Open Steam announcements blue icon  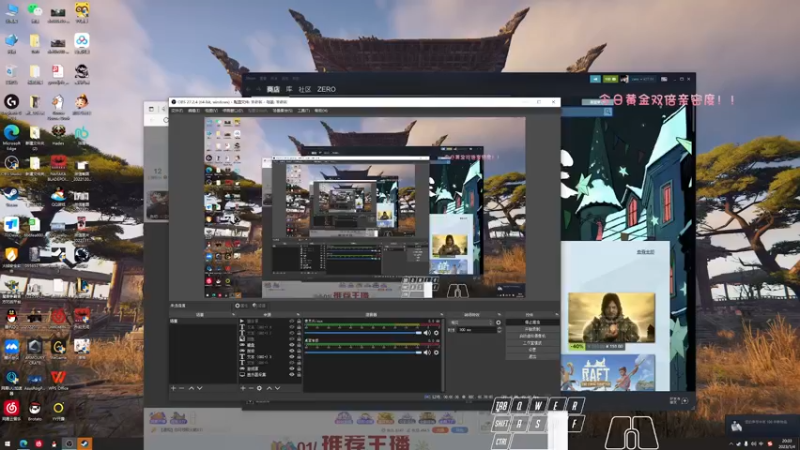pos(595,79)
